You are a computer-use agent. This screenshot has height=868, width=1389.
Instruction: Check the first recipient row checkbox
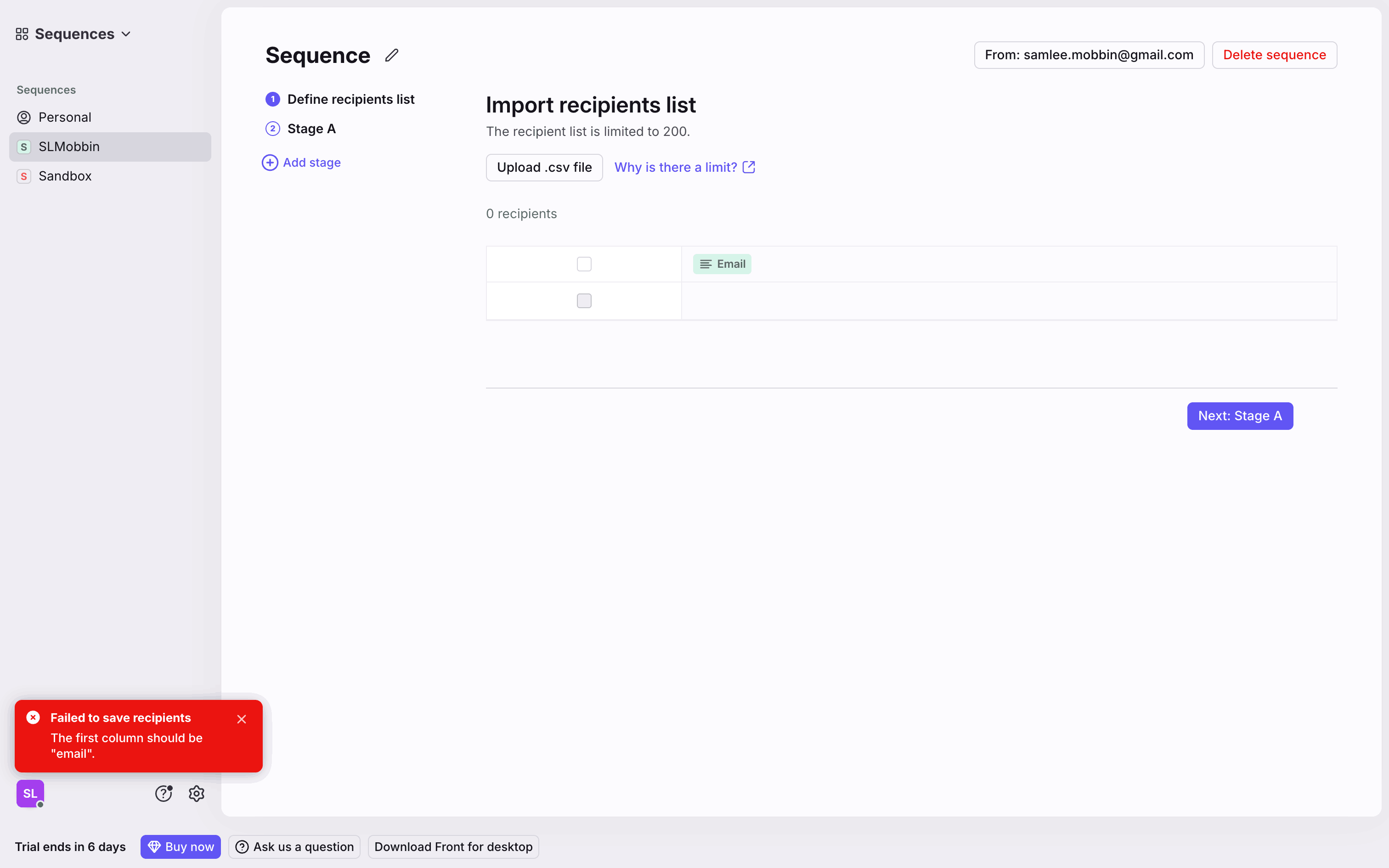point(584,301)
